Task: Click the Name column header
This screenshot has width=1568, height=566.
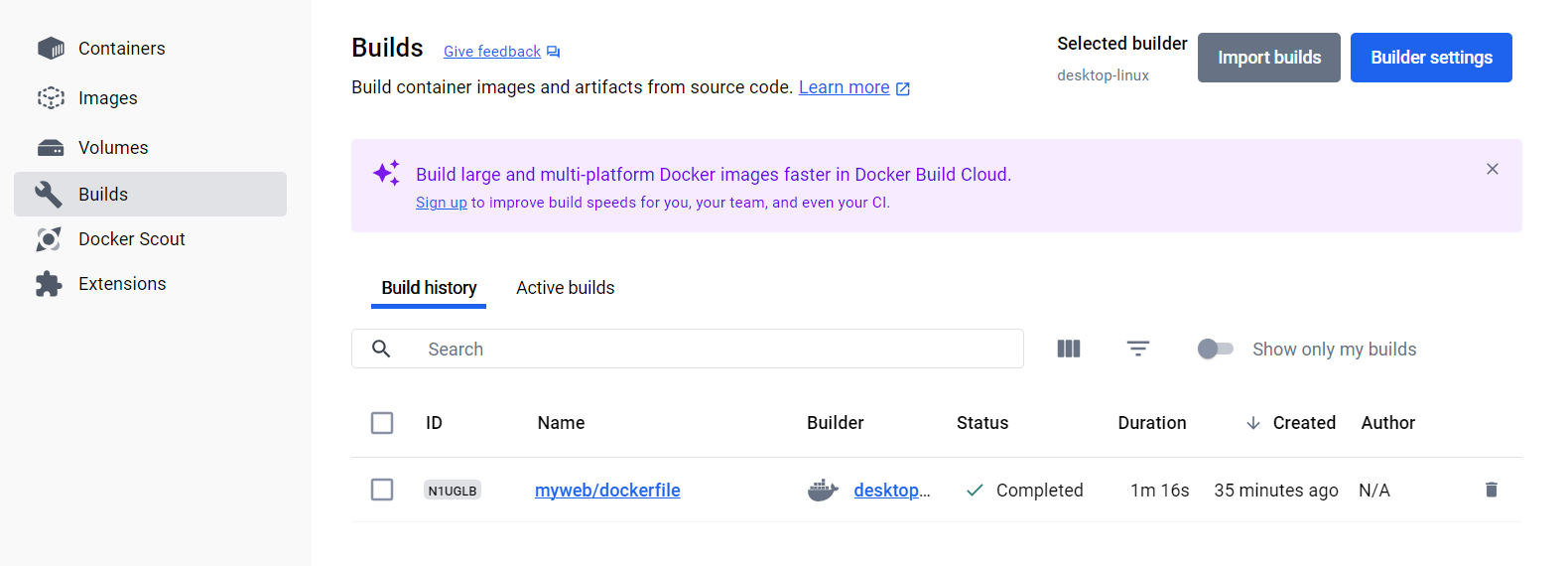Action: [x=561, y=423]
